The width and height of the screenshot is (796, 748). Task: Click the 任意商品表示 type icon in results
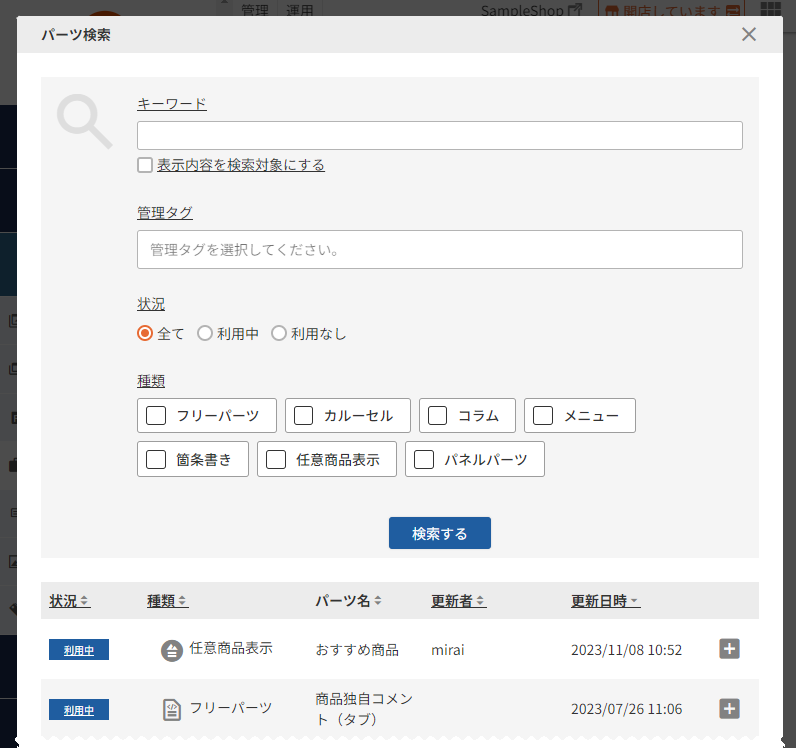click(172, 650)
